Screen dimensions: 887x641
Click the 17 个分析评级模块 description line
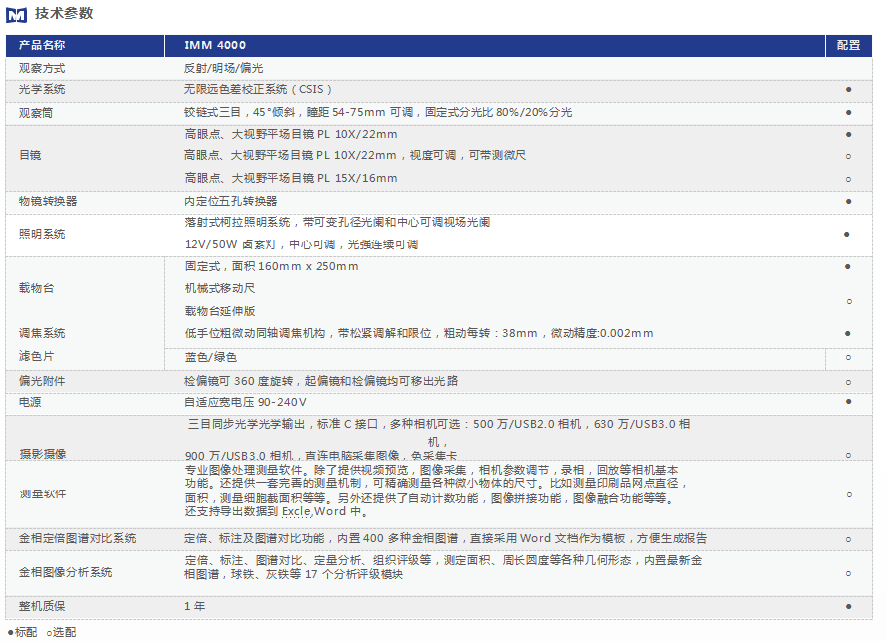[x=294, y=574]
